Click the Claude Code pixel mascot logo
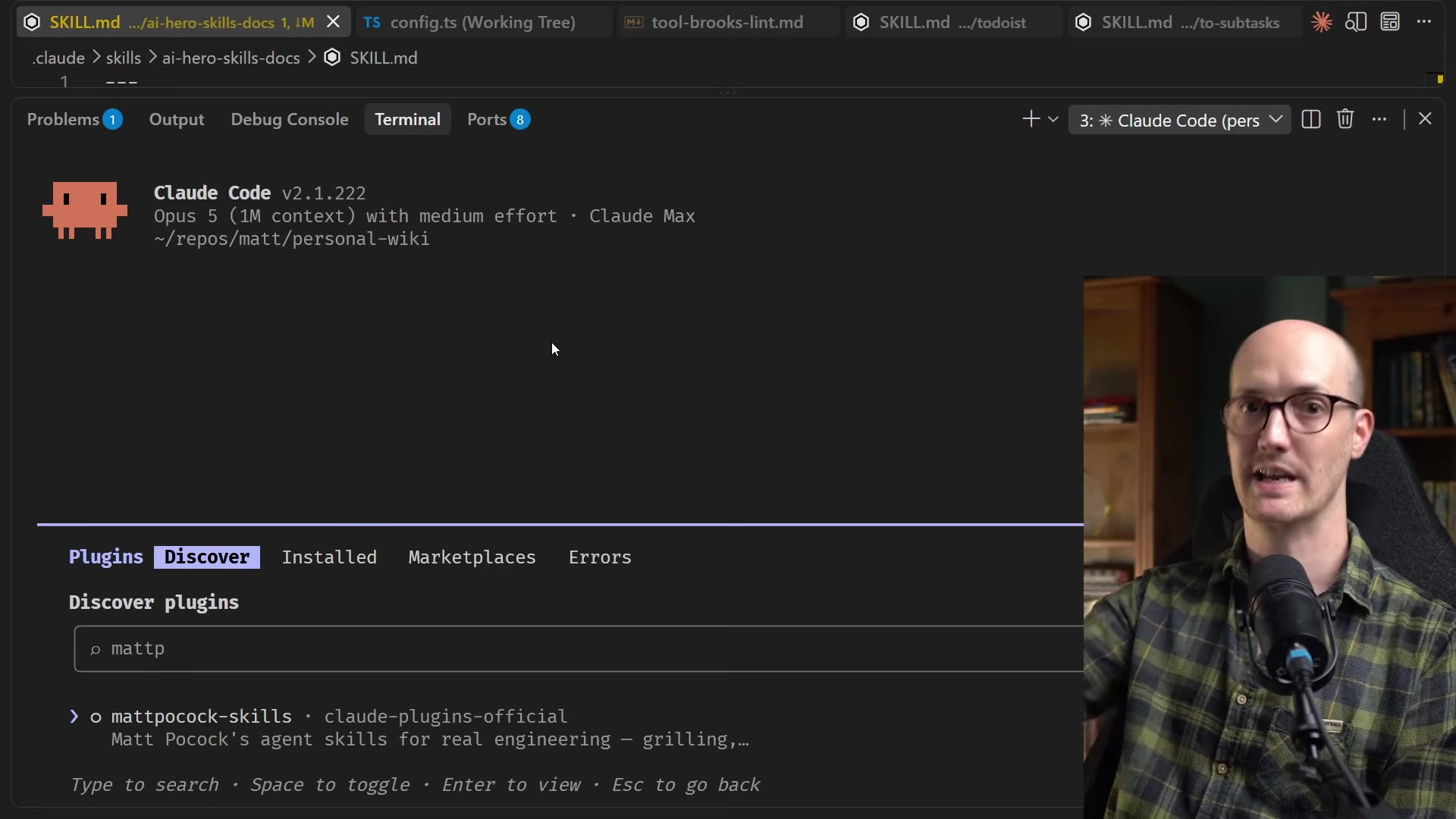 pos(85,210)
